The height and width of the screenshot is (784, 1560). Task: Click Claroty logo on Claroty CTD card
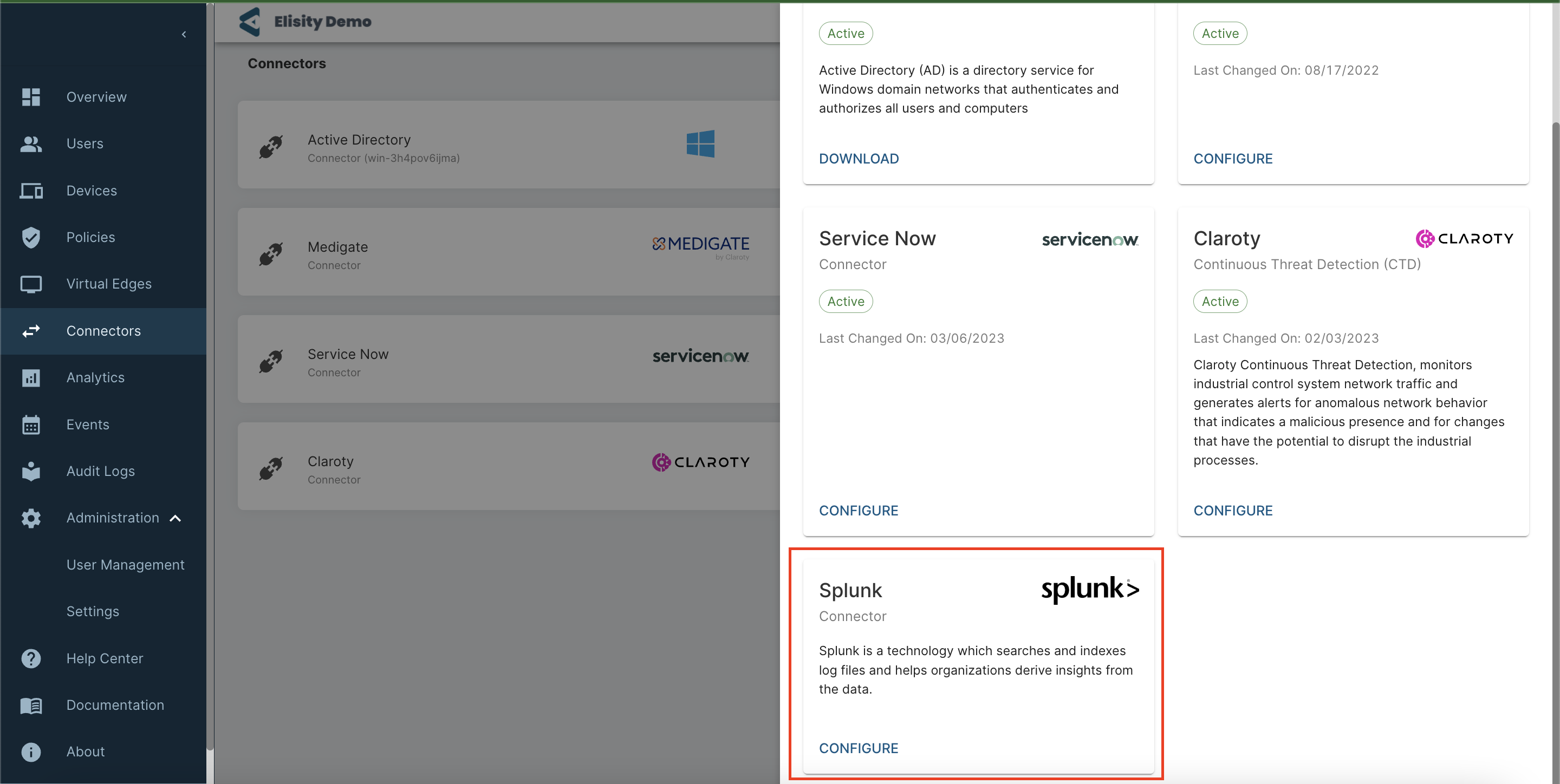click(1464, 239)
